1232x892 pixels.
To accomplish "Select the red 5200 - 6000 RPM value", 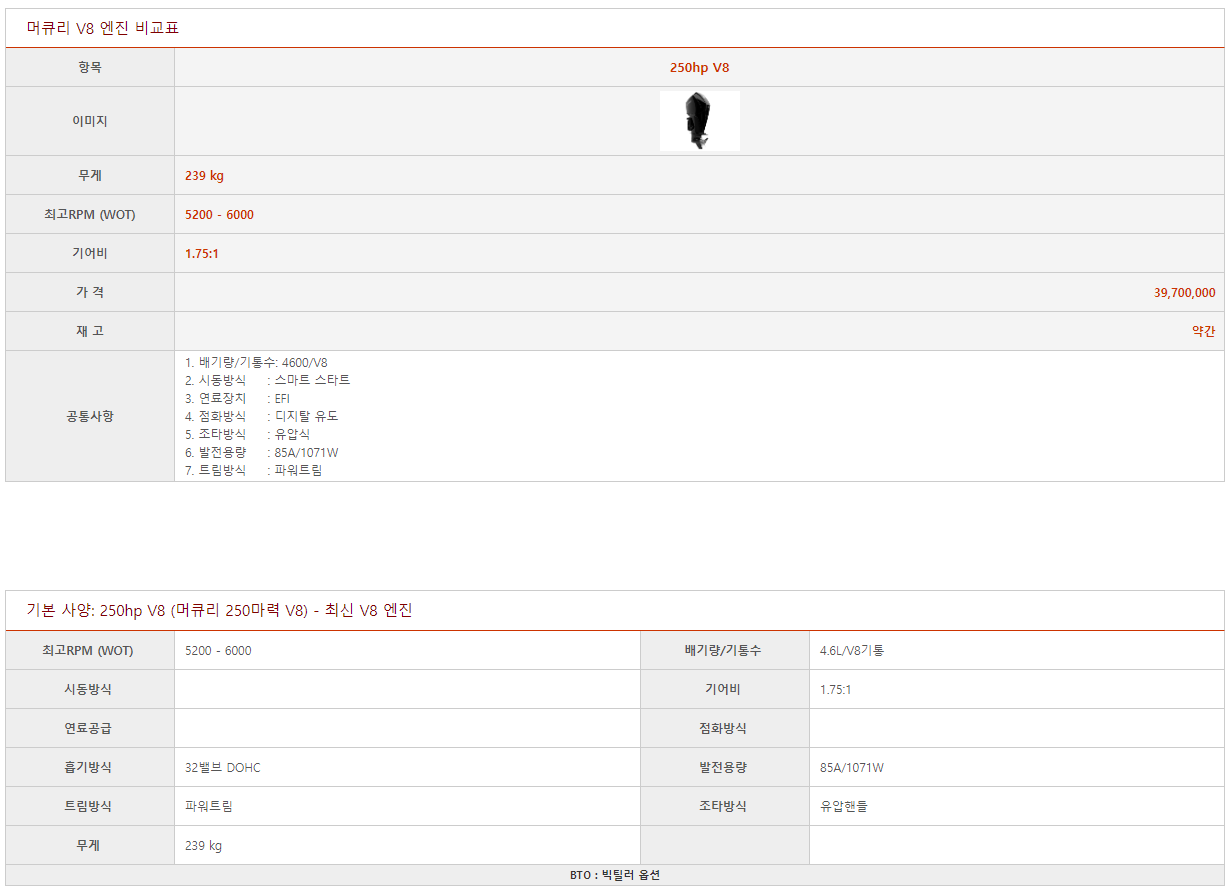I will 219,214.
